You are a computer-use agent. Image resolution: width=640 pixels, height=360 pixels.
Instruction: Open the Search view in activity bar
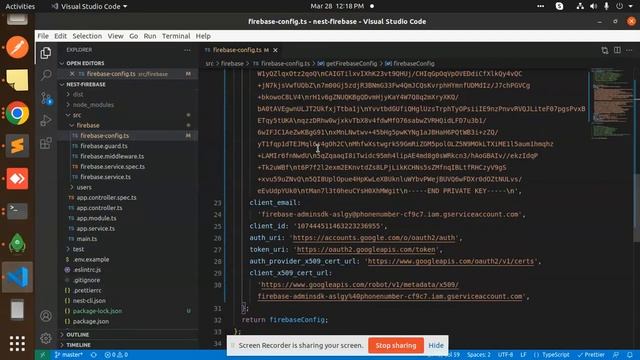coord(46,75)
